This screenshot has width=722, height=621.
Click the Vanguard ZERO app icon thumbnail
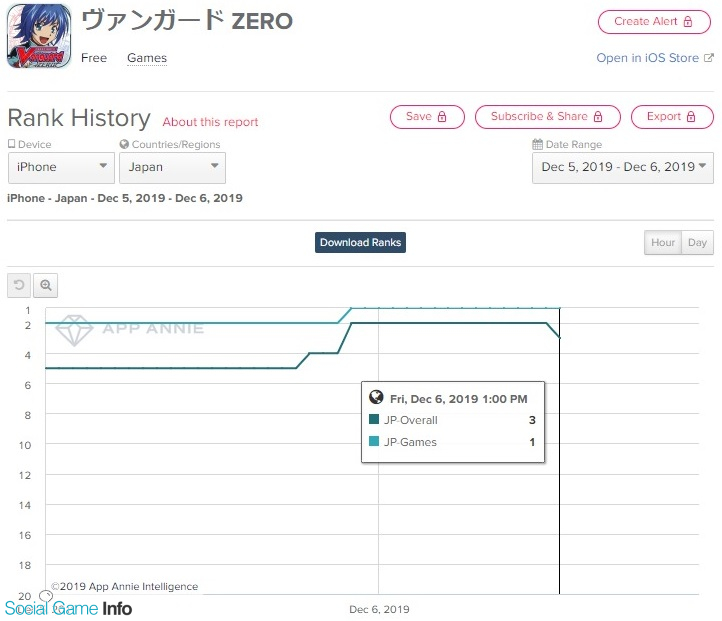pyautogui.click(x=39, y=36)
